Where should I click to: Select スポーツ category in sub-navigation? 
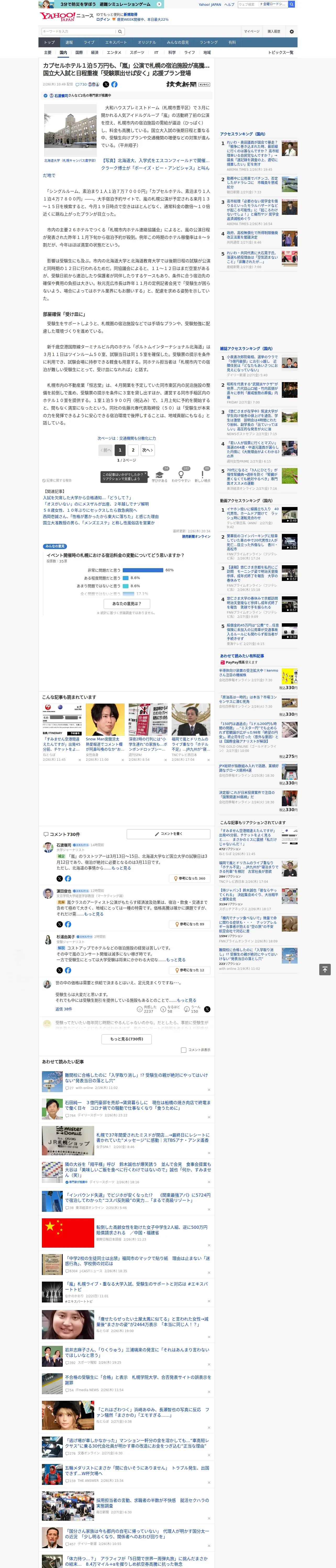[137, 52]
